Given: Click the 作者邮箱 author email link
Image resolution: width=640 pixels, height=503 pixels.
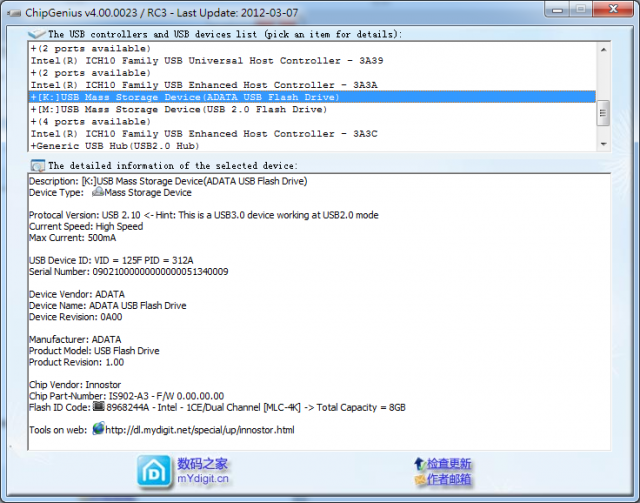Looking at the screenshot, I should [449, 479].
